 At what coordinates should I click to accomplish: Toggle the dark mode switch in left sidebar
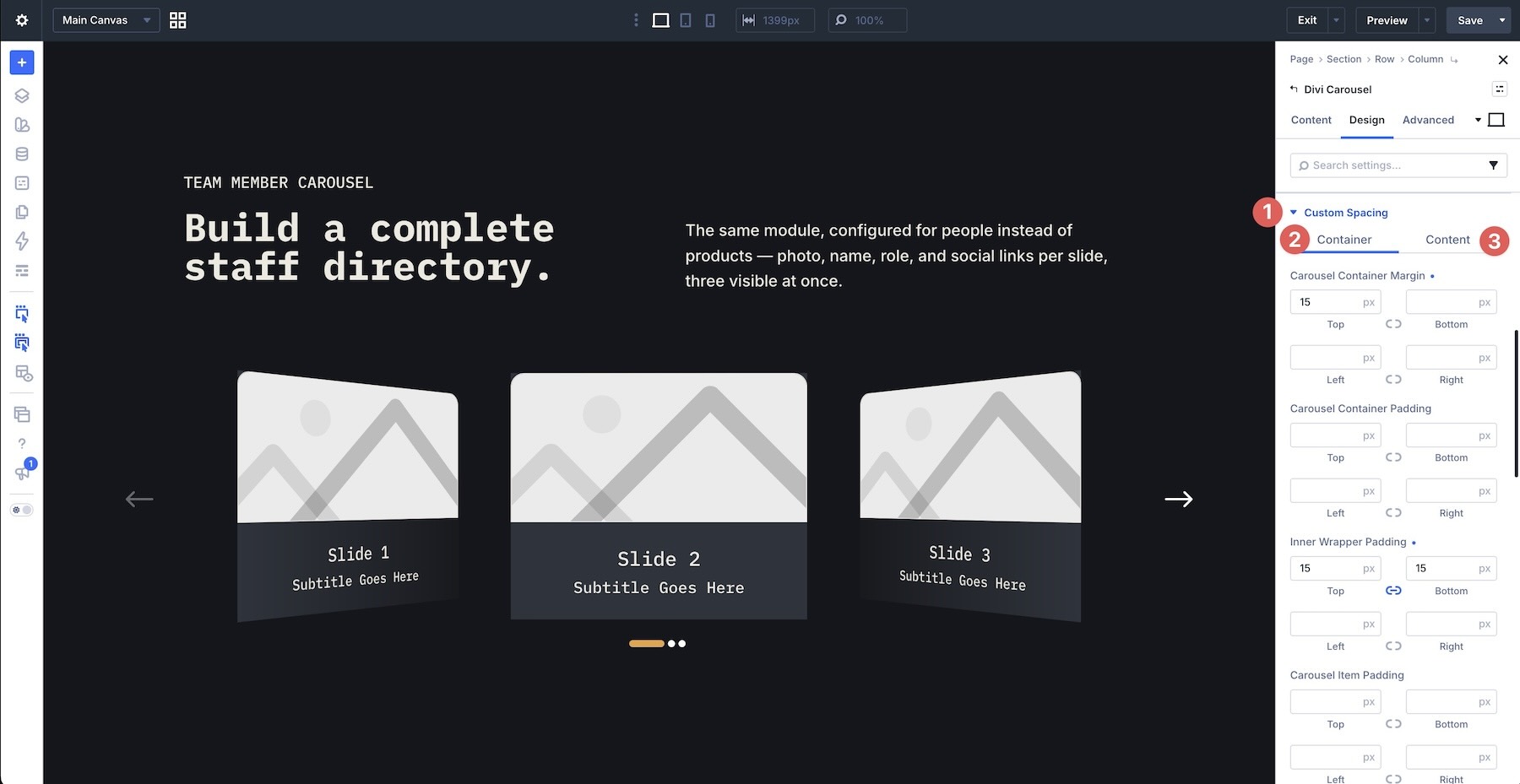tap(22, 510)
